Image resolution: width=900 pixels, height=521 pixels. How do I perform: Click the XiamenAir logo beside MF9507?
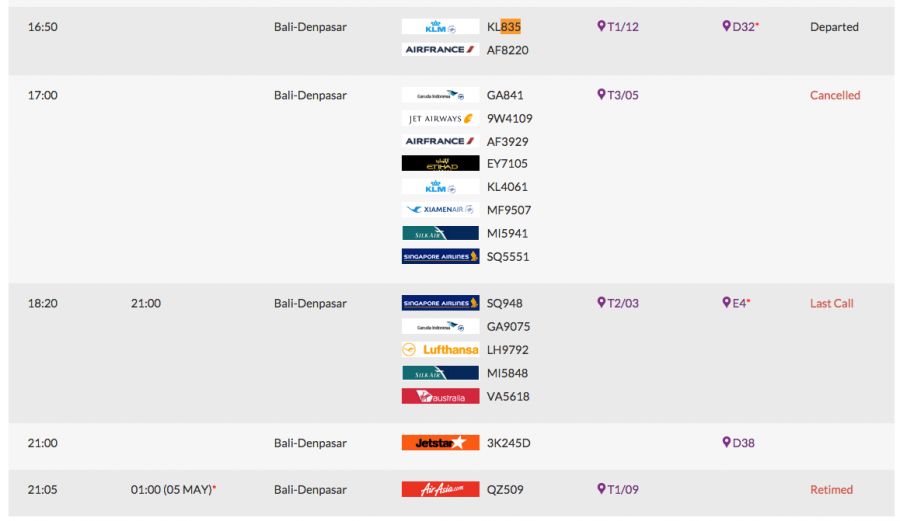coord(440,210)
